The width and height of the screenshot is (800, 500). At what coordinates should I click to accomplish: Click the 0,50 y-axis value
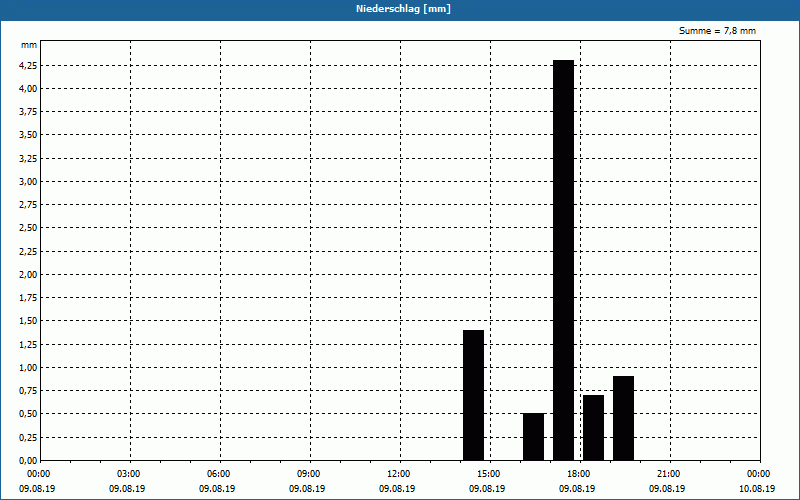click(x=28, y=414)
